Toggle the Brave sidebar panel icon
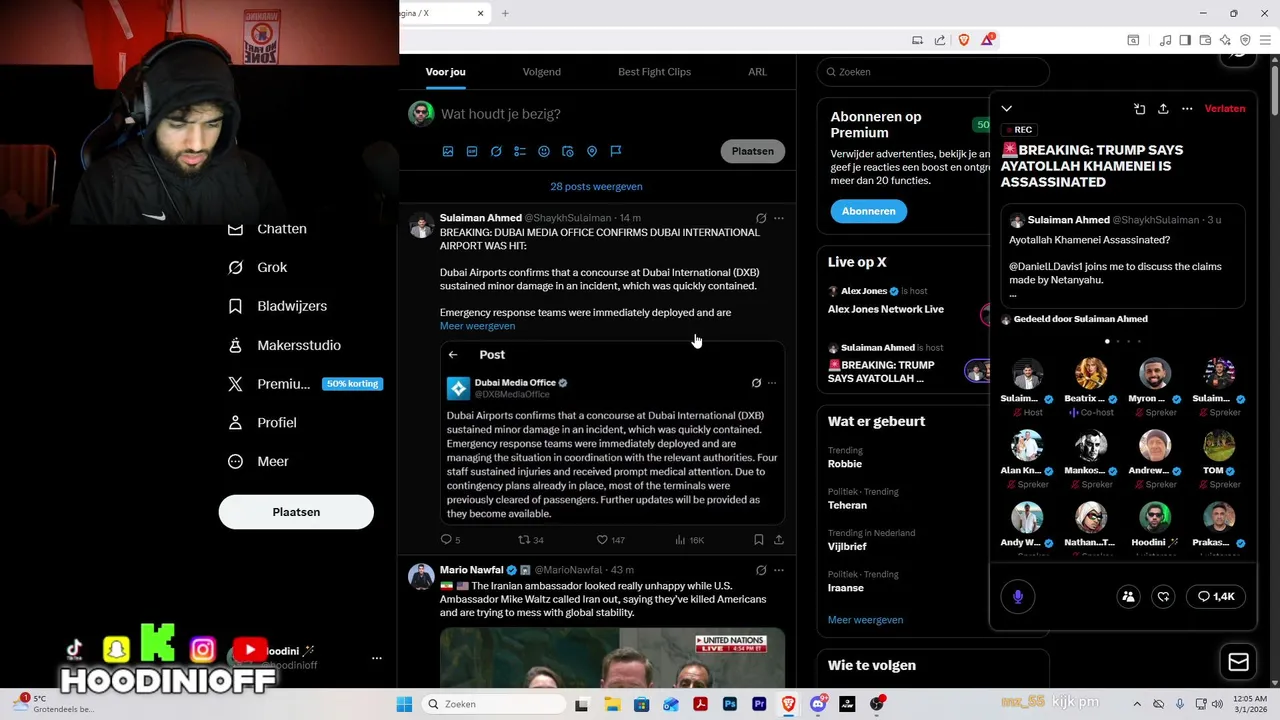The image size is (1280, 720). click(1185, 40)
